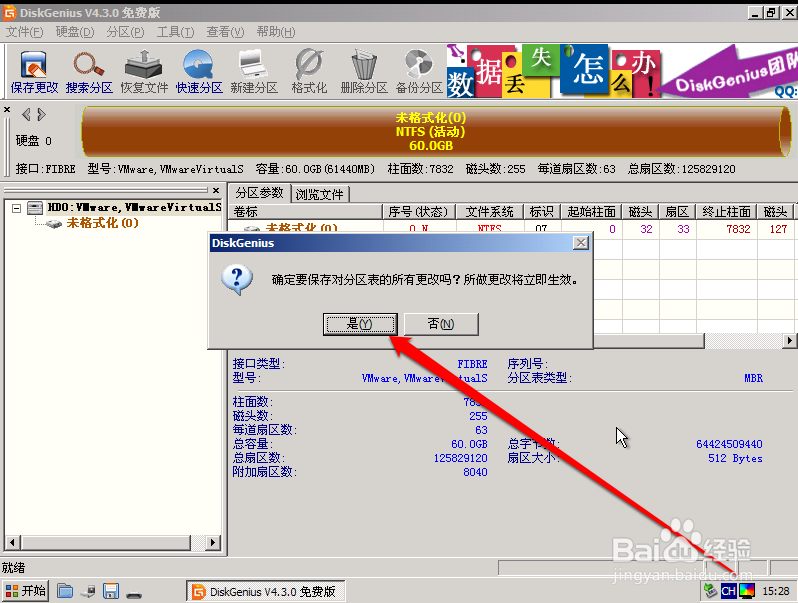Open the 文件(F) menu
Screen dimensions: 798x603
click(x=24, y=32)
